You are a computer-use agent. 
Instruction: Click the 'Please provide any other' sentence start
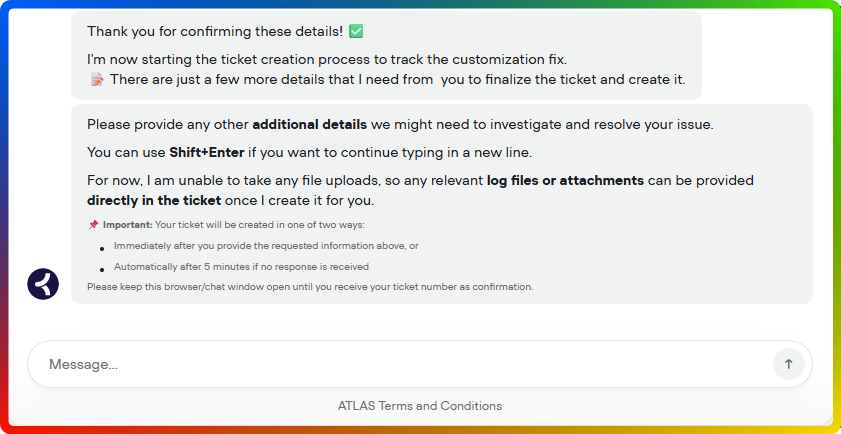[167, 125]
